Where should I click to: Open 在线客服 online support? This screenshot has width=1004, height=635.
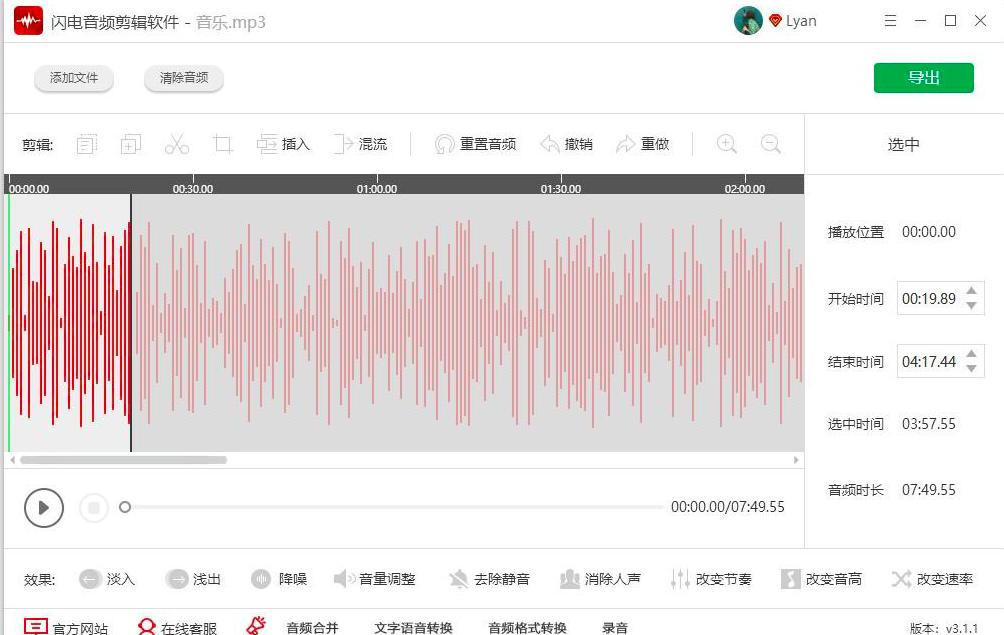[x=177, y=627]
